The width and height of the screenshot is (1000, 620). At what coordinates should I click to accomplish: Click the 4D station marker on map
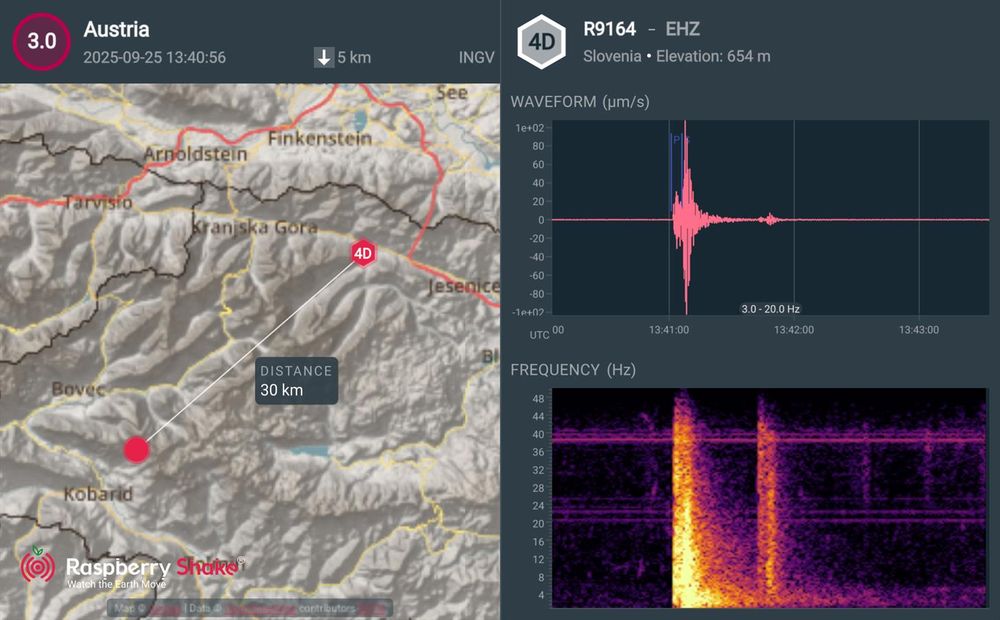point(363,254)
